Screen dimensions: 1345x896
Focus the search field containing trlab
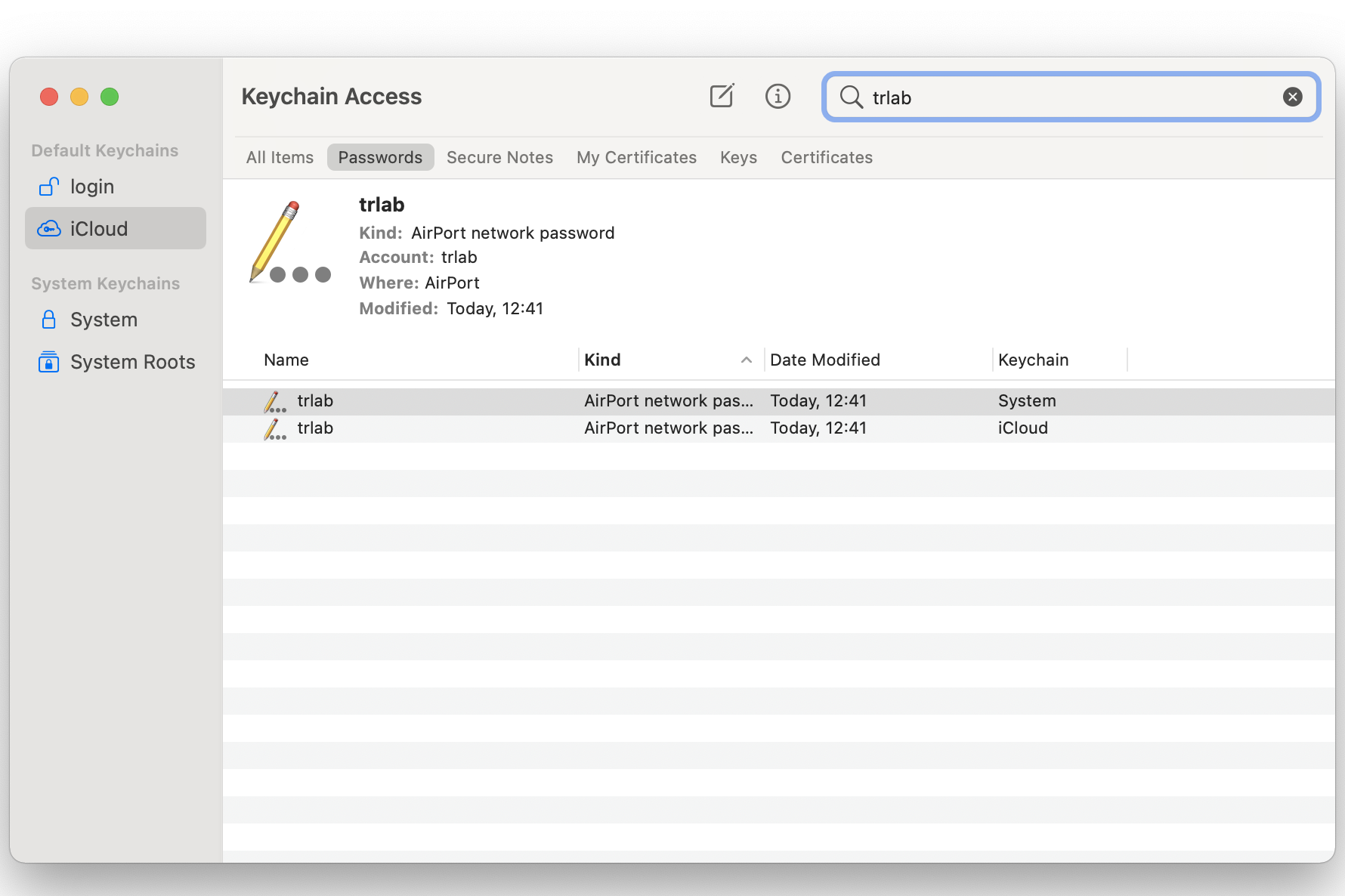pyautogui.click(x=1071, y=97)
